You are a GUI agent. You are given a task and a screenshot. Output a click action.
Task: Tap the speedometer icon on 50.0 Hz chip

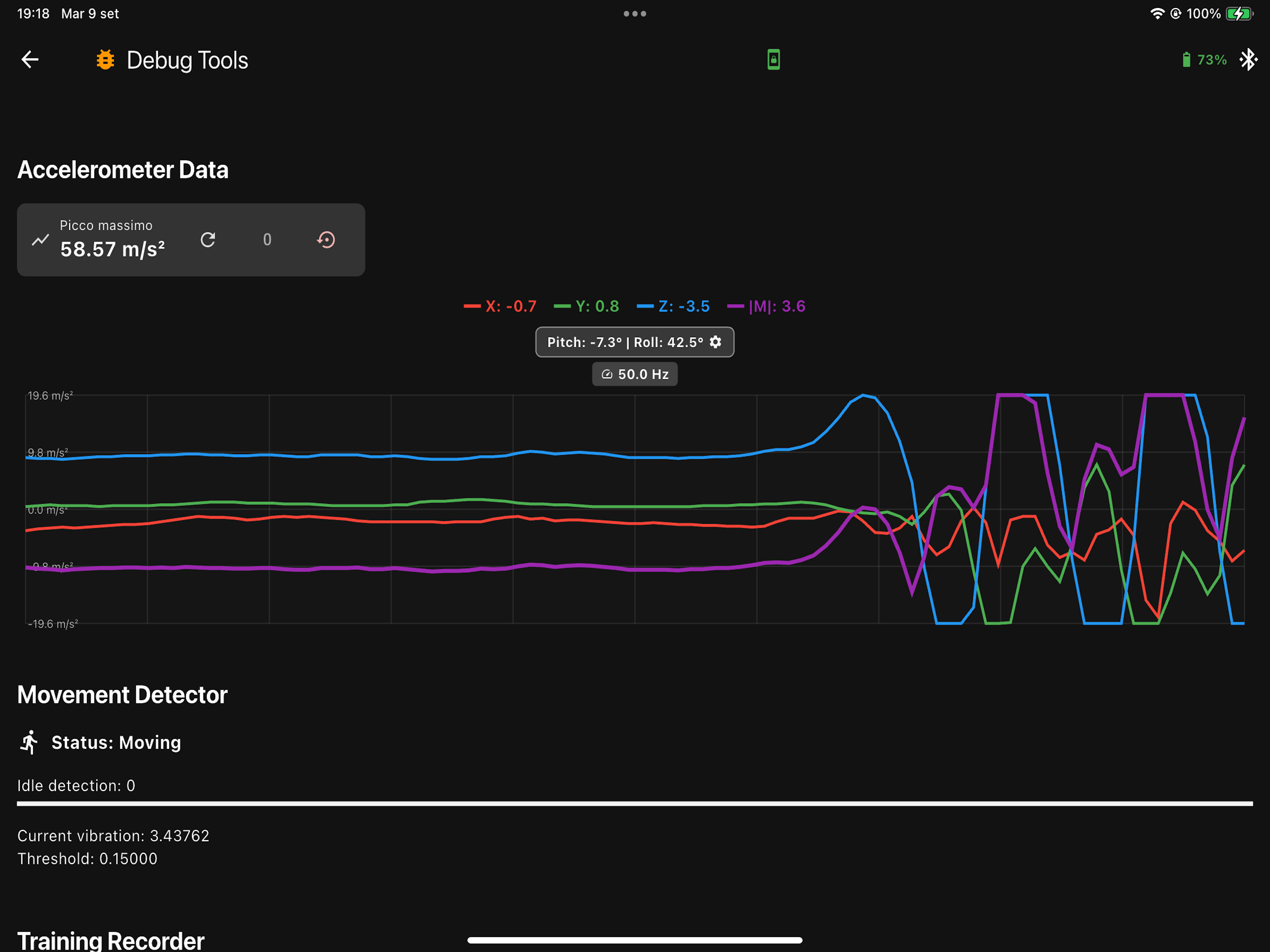click(x=607, y=374)
